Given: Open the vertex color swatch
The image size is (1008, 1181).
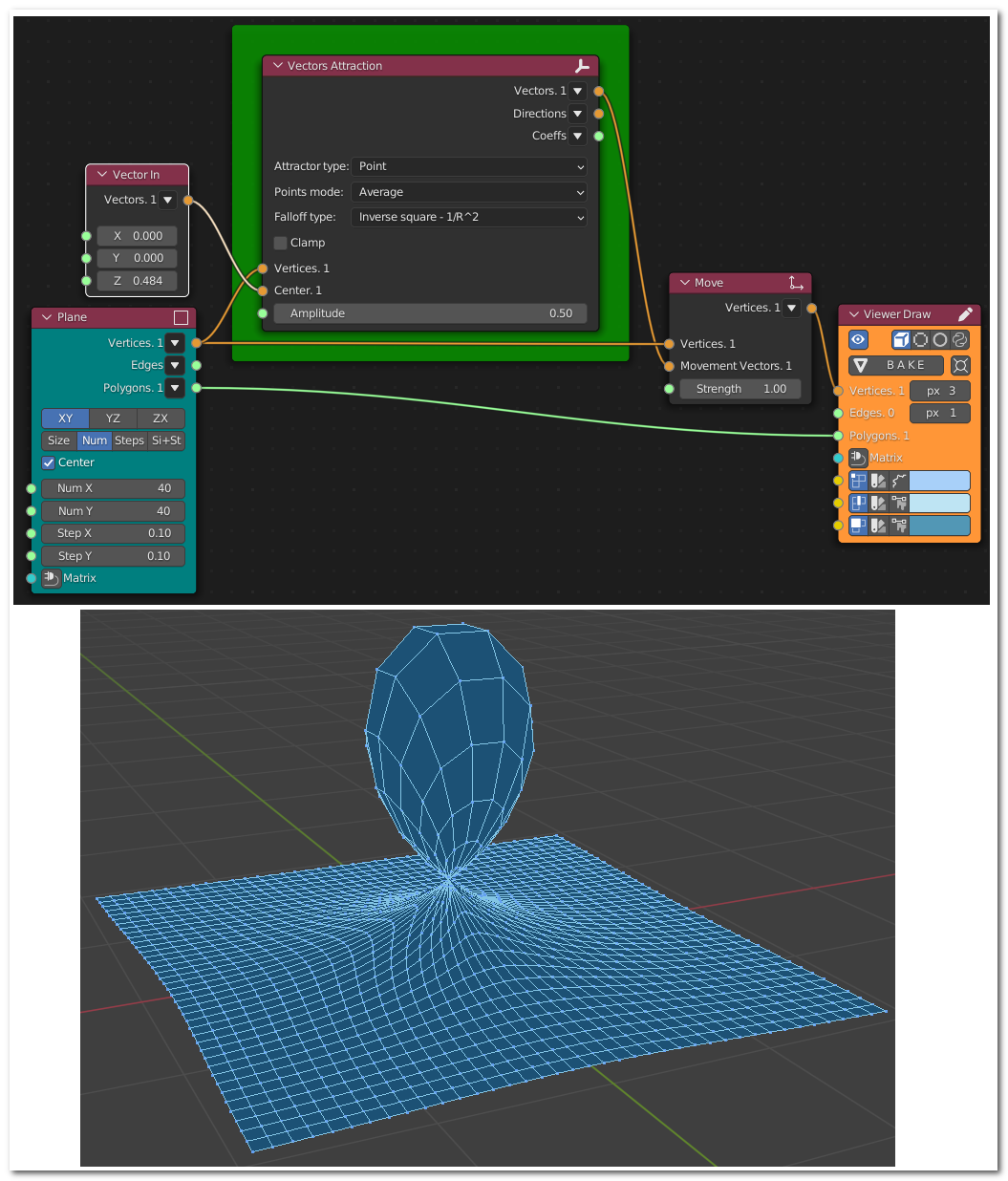Looking at the screenshot, I should [940, 481].
